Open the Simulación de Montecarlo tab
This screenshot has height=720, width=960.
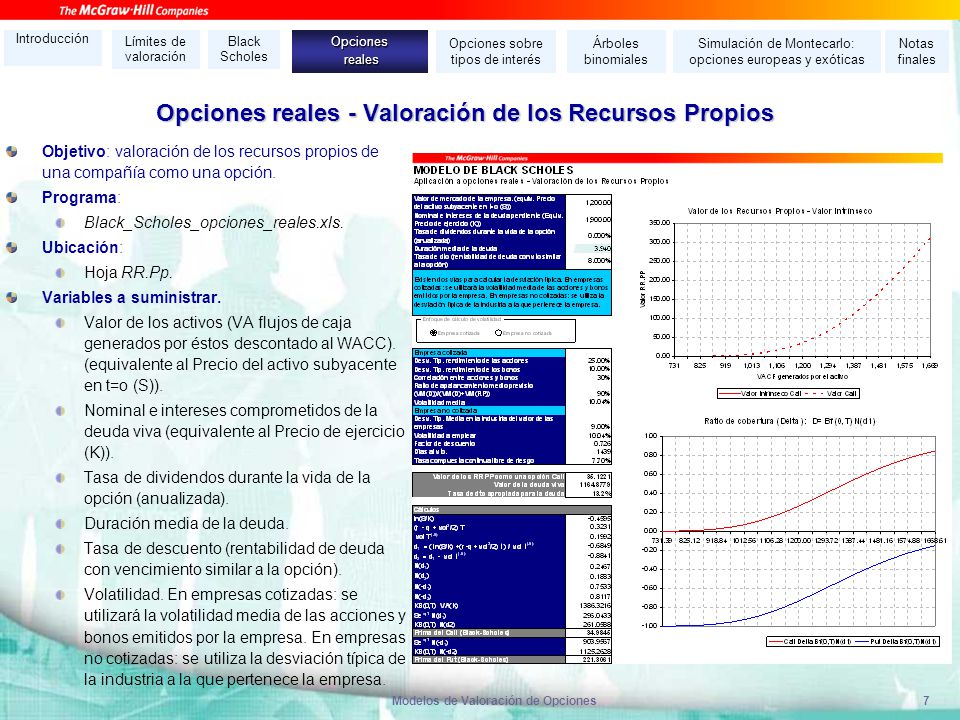tap(776, 51)
